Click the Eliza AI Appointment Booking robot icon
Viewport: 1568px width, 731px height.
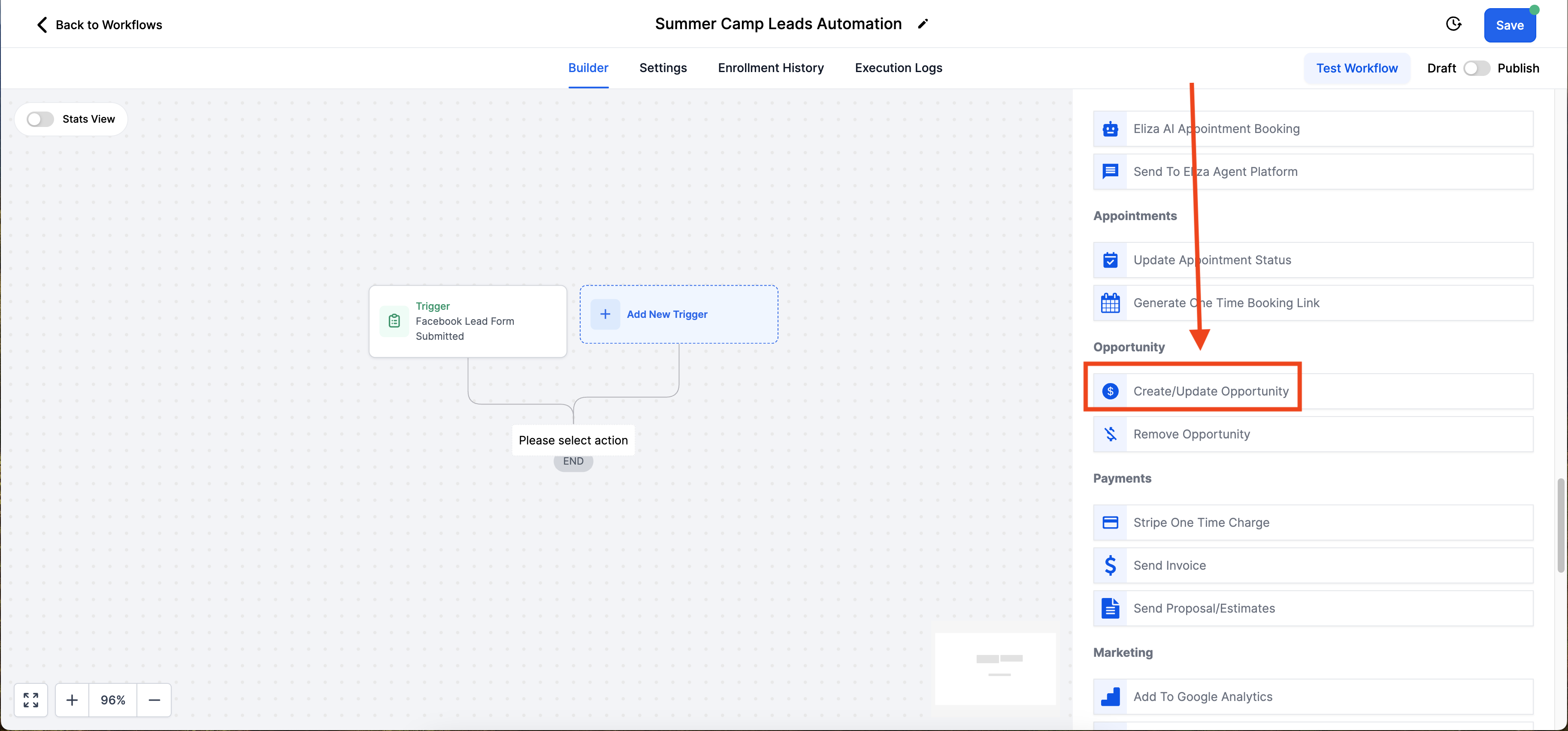click(x=1110, y=128)
